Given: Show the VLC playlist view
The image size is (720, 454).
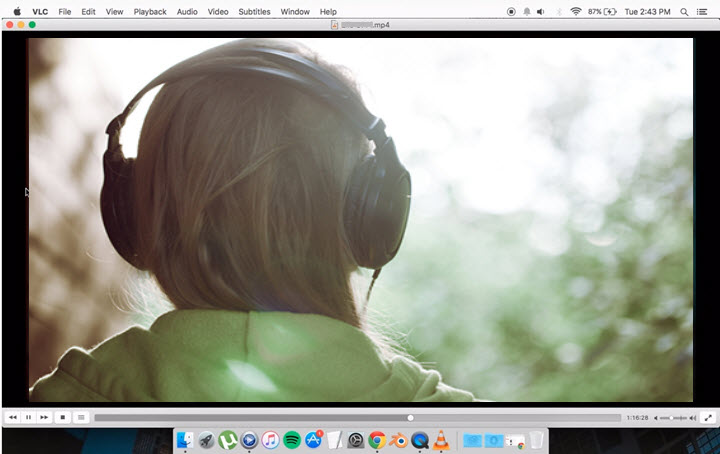Looking at the screenshot, I should click(81, 417).
